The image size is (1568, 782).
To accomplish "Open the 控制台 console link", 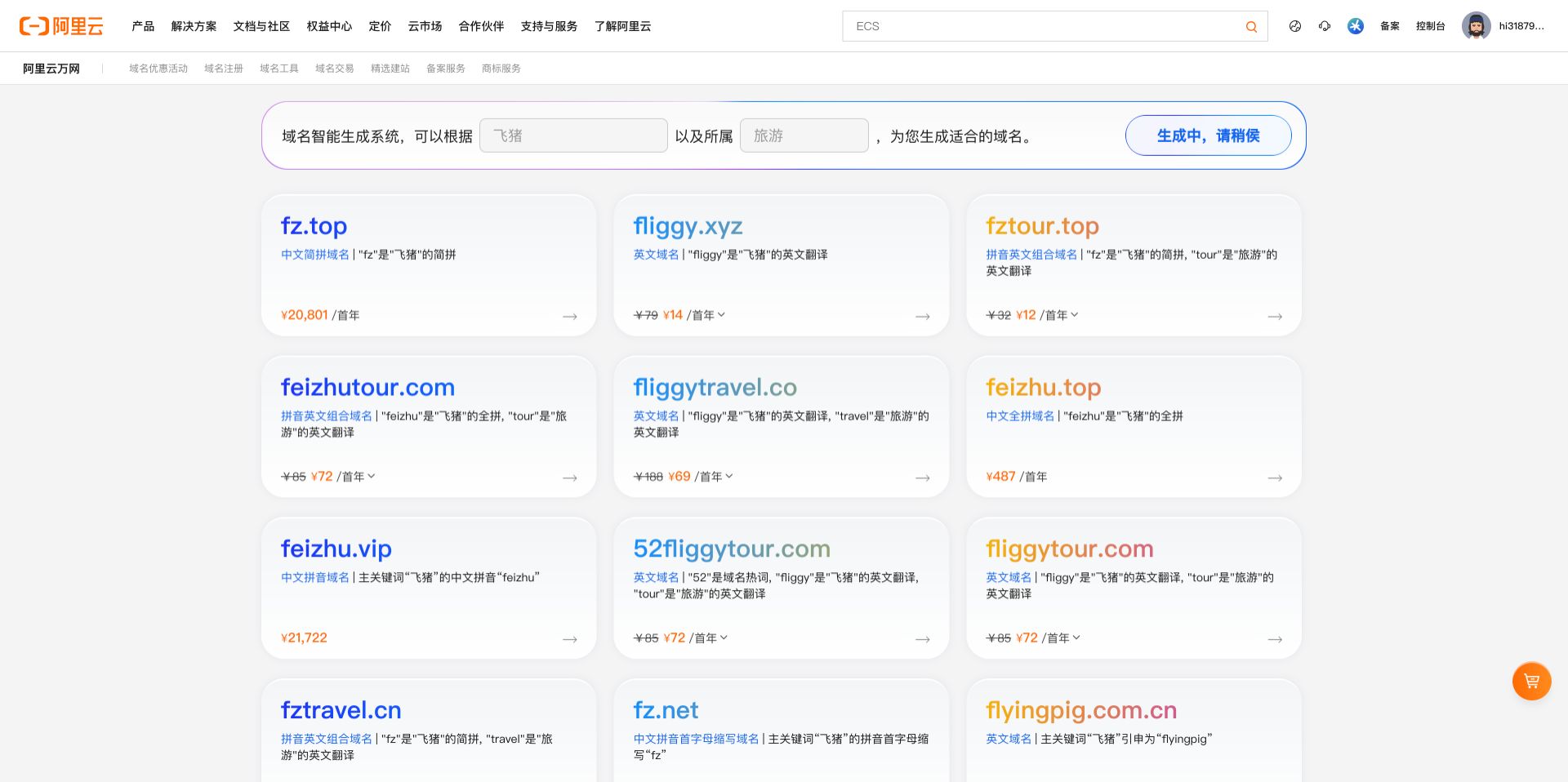I will pyautogui.click(x=1430, y=26).
